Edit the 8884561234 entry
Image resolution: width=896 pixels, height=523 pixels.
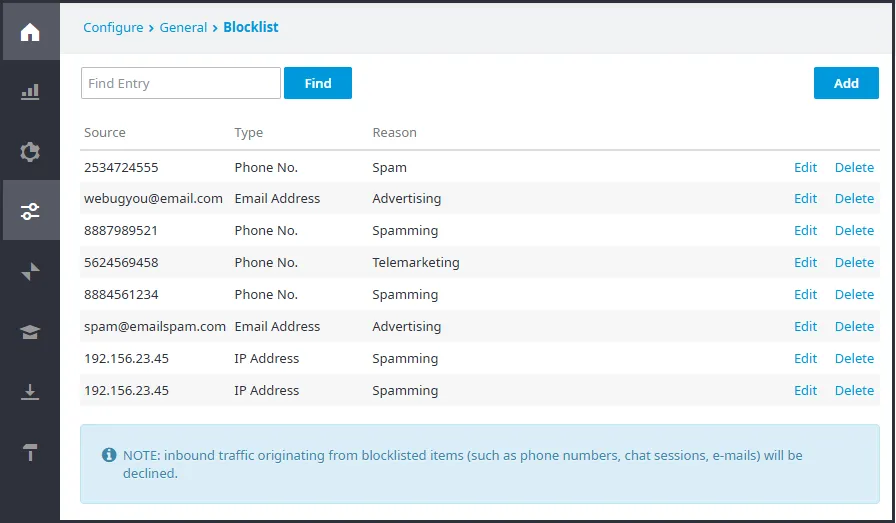(806, 294)
